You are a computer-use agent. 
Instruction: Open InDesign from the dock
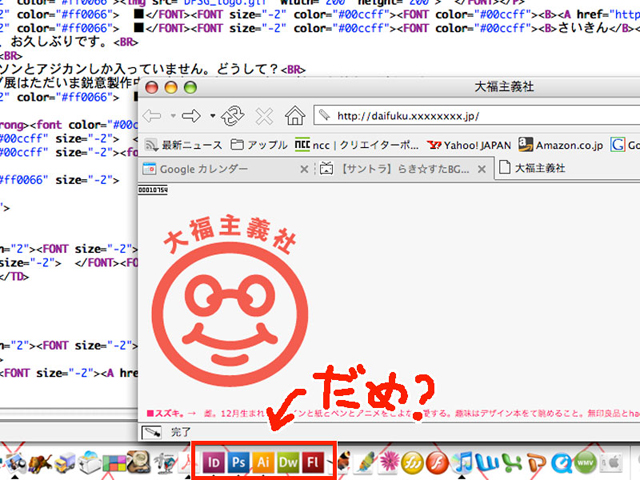click(x=214, y=462)
